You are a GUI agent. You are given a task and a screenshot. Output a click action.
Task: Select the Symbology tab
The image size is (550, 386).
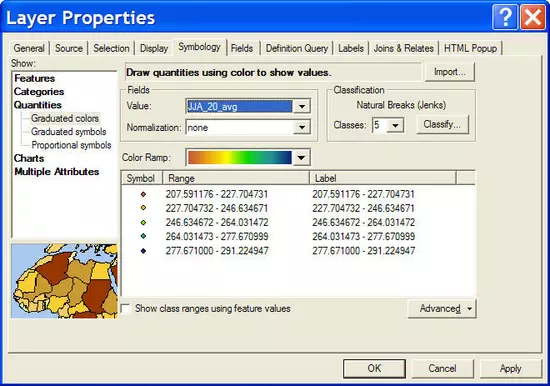click(x=199, y=47)
